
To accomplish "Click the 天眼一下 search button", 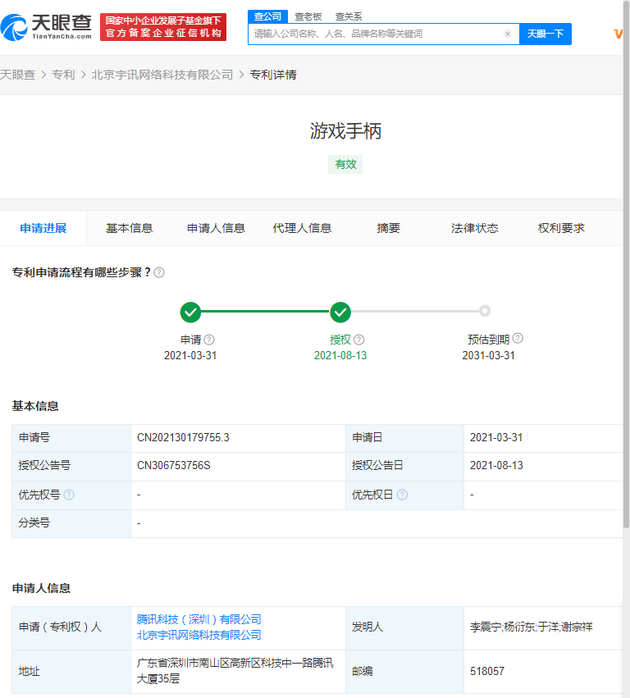I will pyautogui.click(x=545, y=34).
